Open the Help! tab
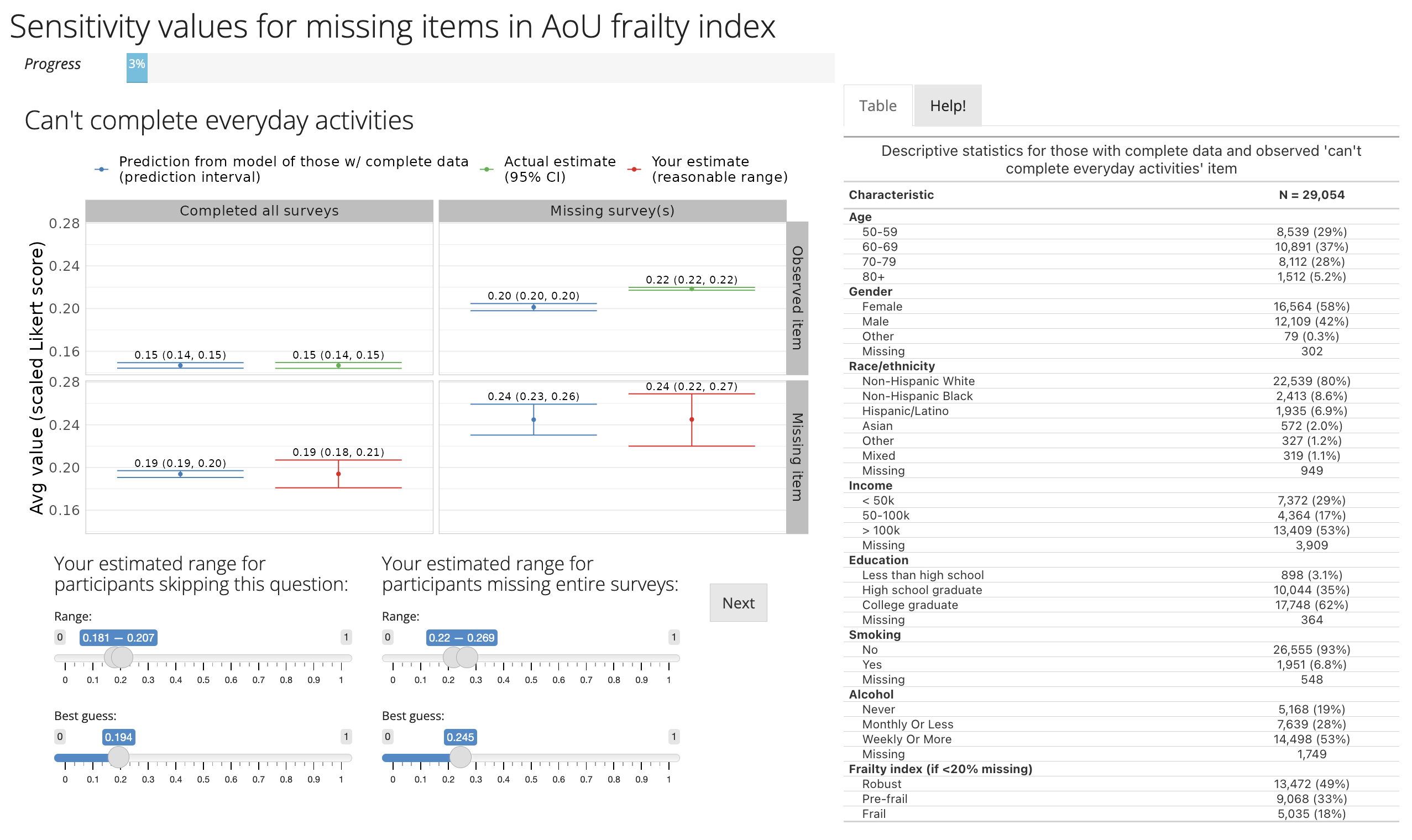This screenshot has width=1412, height=840. click(947, 106)
